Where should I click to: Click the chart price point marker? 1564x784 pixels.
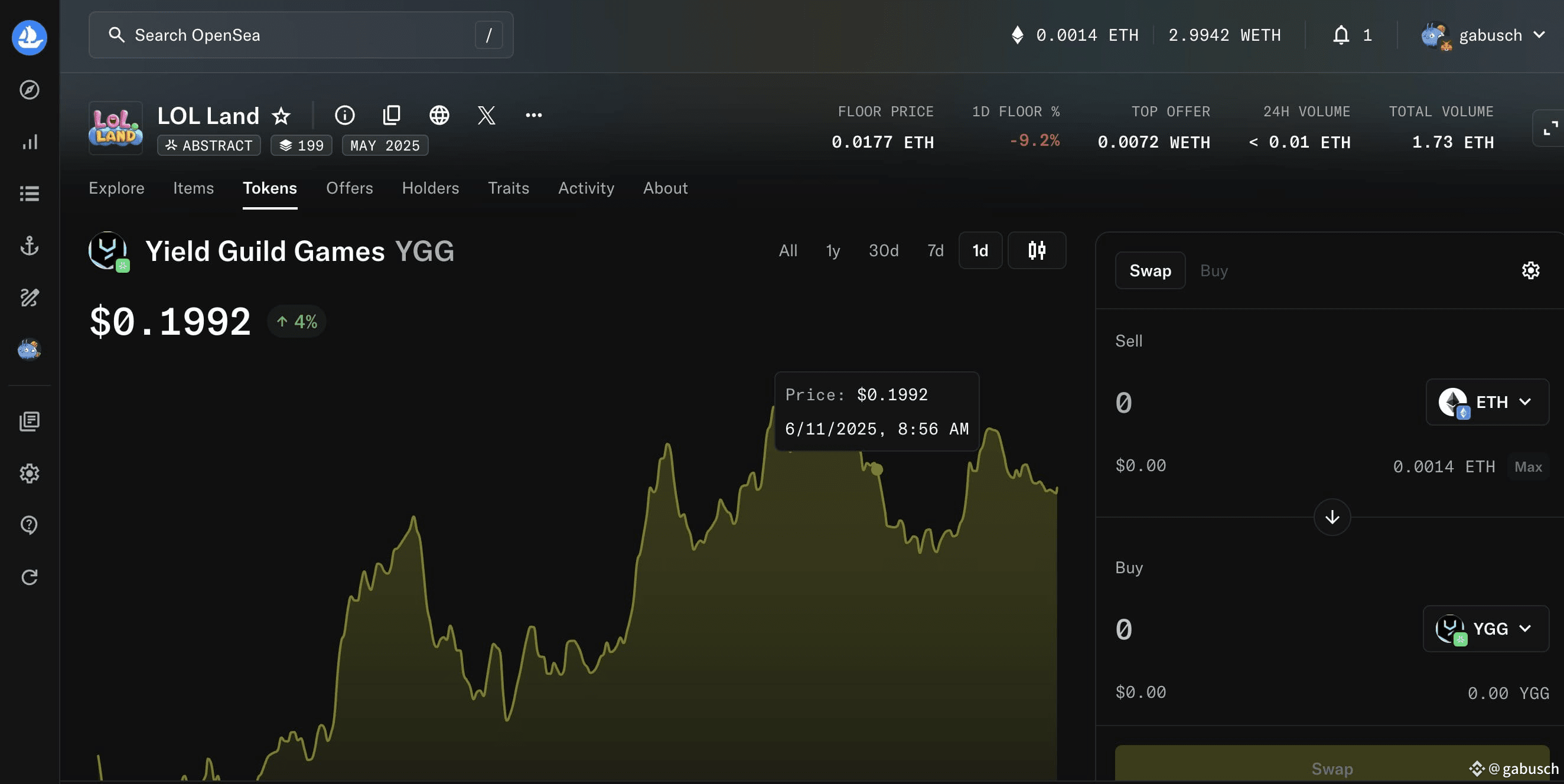[x=877, y=469]
